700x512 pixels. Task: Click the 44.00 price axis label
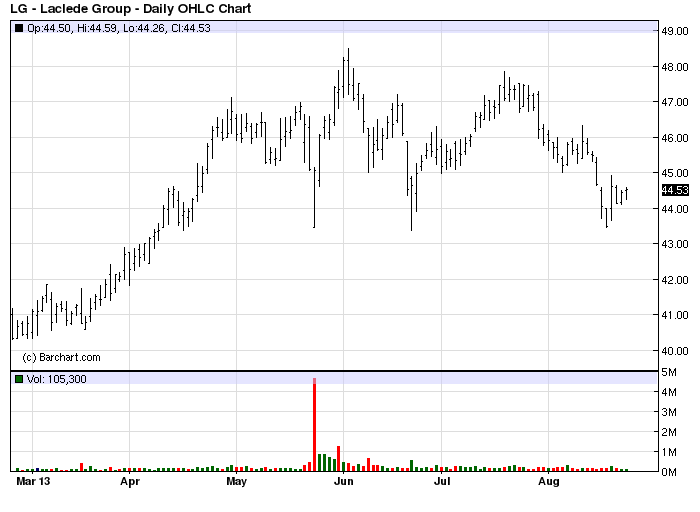675,209
